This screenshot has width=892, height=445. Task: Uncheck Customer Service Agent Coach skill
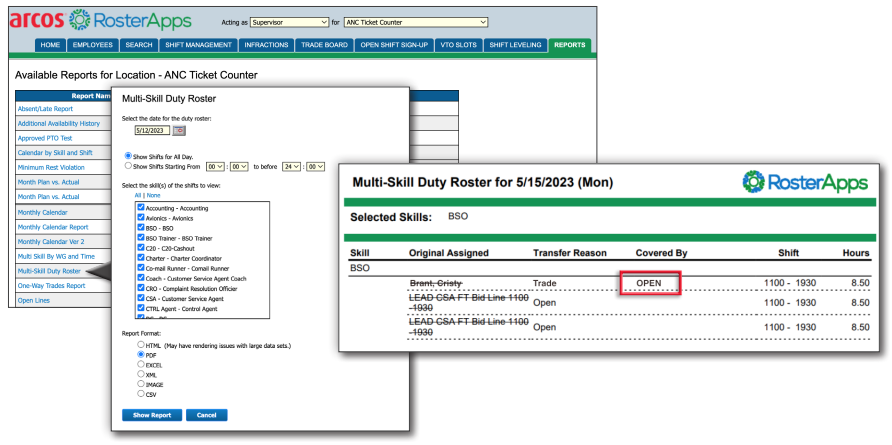pyautogui.click(x=141, y=278)
